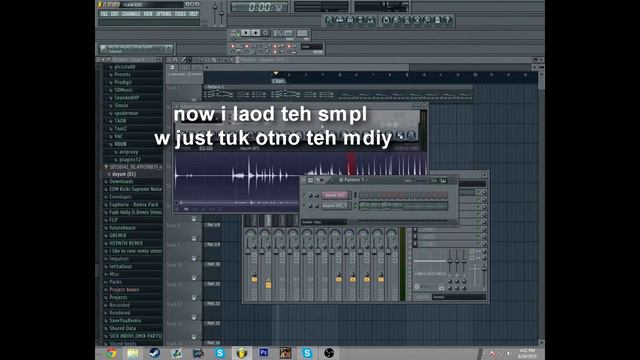This screenshot has height=360, width=640.
Task: Mute the second dayum channel LED
Action: pyautogui.click(x=304, y=206)
